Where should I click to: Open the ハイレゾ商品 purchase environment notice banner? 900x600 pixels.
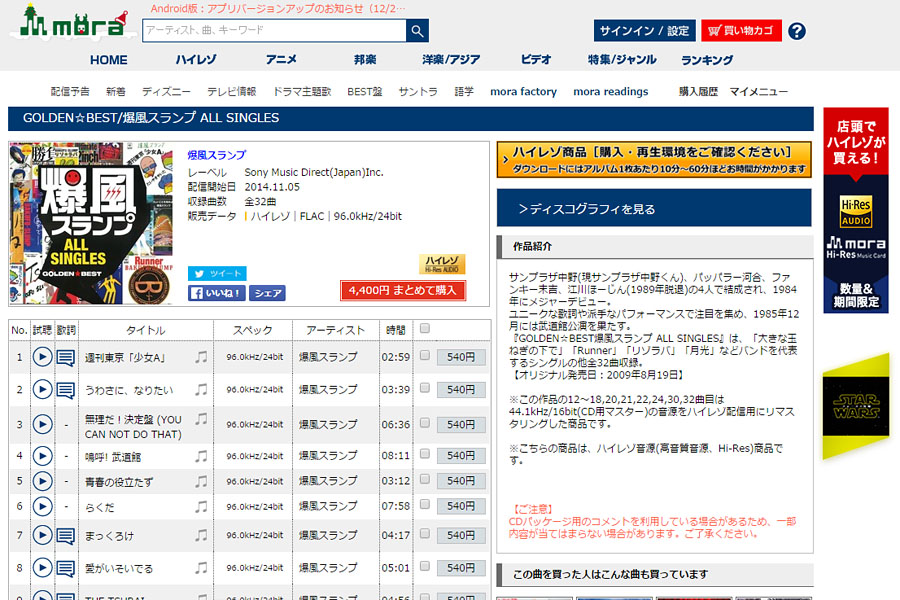654,160
